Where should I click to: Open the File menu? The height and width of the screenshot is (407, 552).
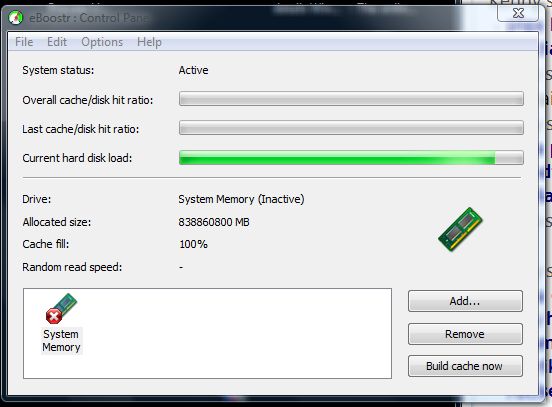(24, 42)
